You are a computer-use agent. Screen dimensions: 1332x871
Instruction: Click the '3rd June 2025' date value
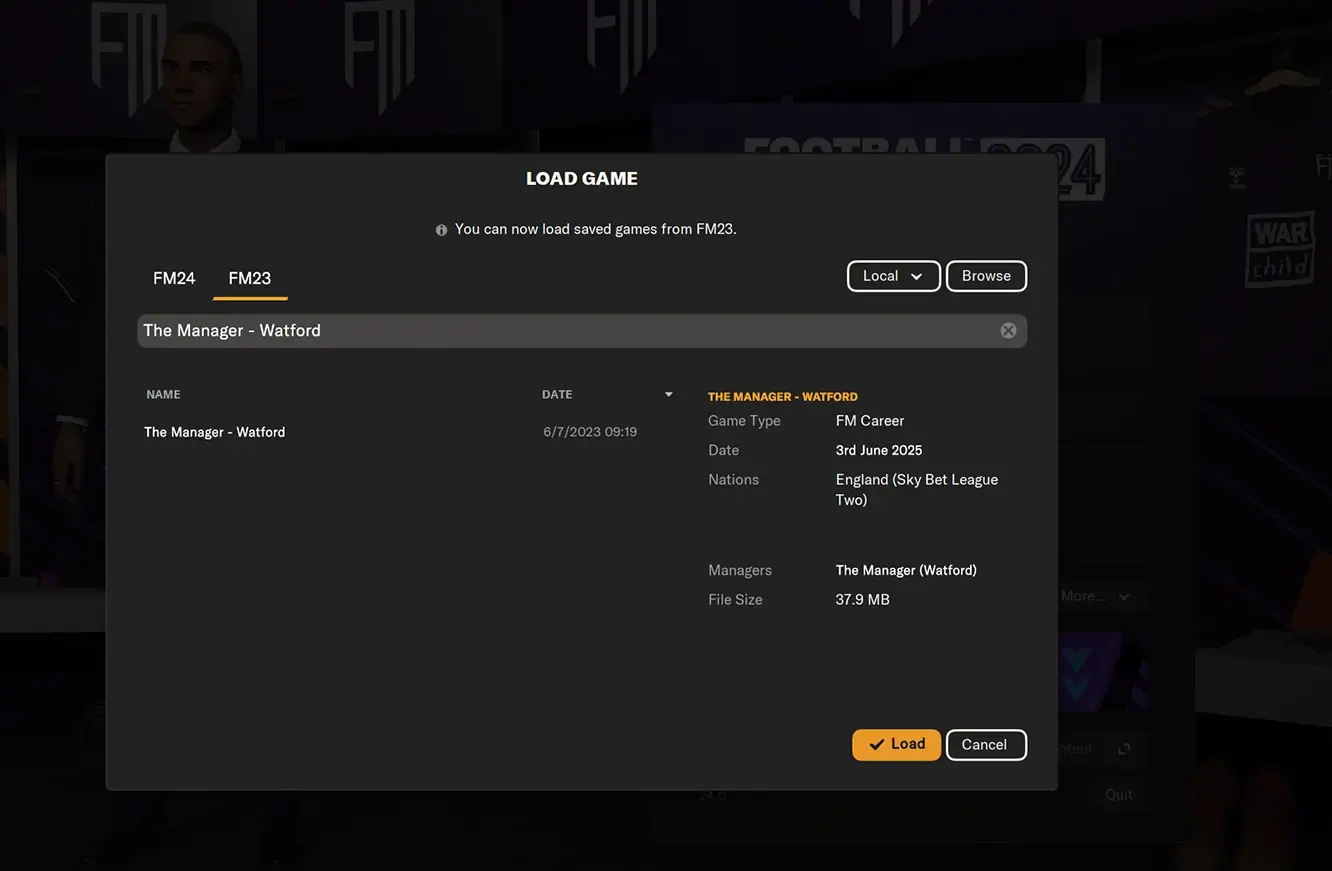click(879, 450)
